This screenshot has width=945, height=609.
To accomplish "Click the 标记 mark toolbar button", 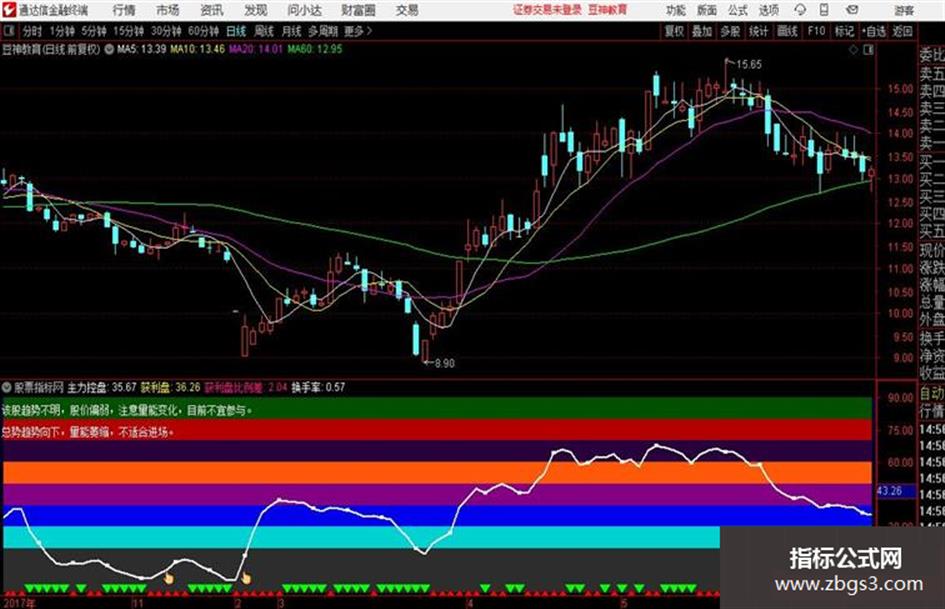I will click(844, 31).
